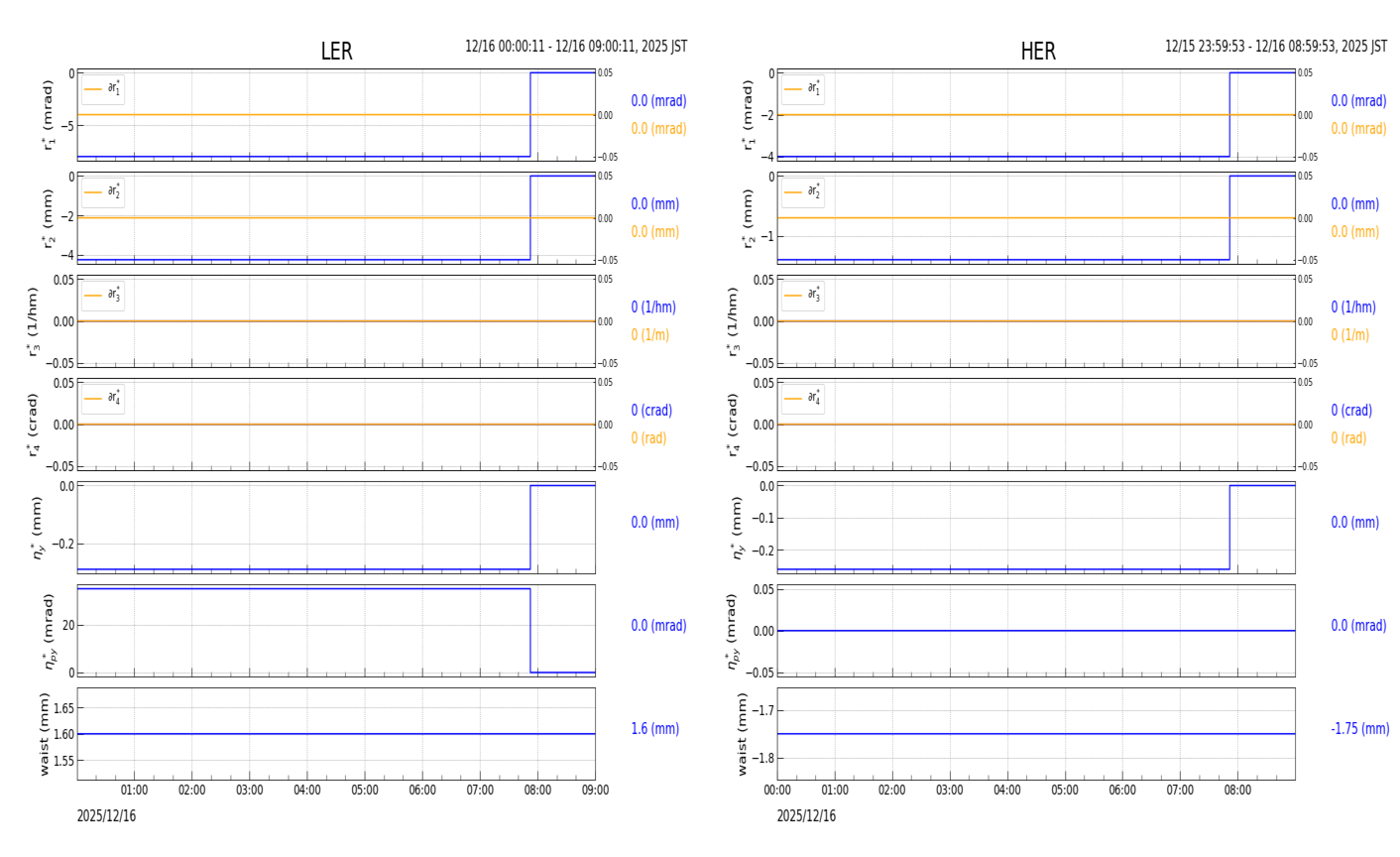The image size is (1400, 857).
Task: Click the 1.6 (mm) LER waist value
Action: 654,729
